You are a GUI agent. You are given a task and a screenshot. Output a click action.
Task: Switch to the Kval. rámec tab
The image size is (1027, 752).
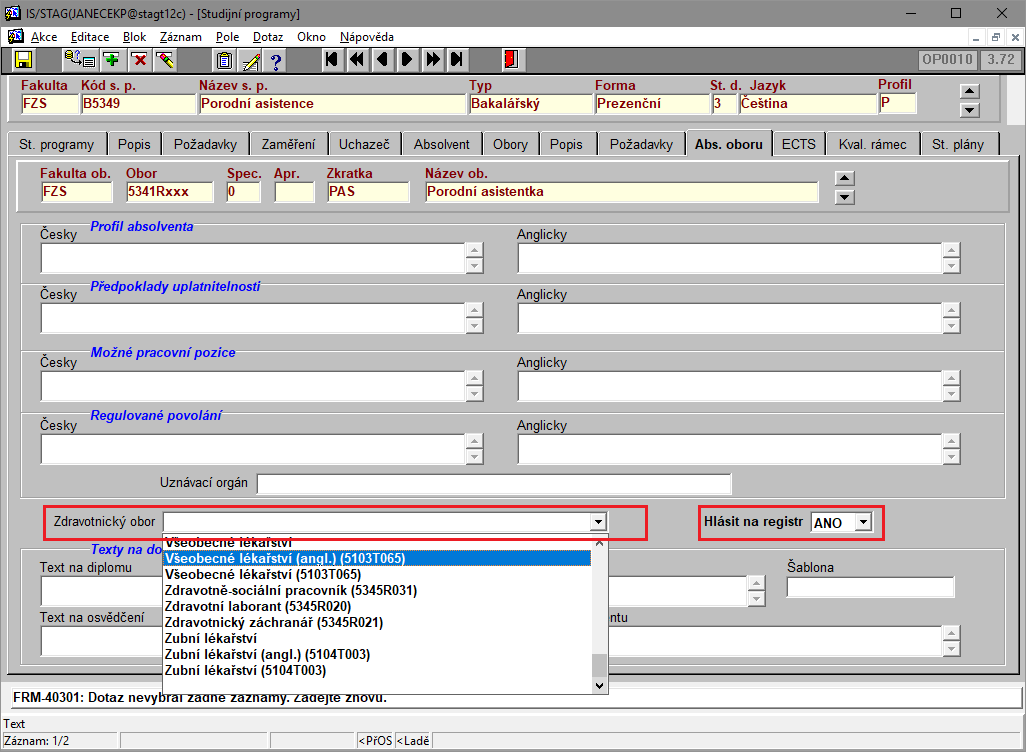[872, 144]
